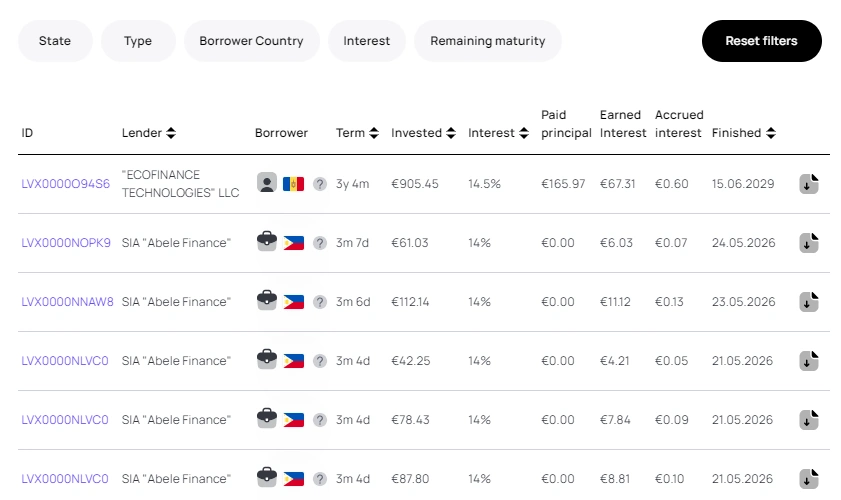Download document for loan LVX0000NNAW8
The image size is (841, 500).
809,302
